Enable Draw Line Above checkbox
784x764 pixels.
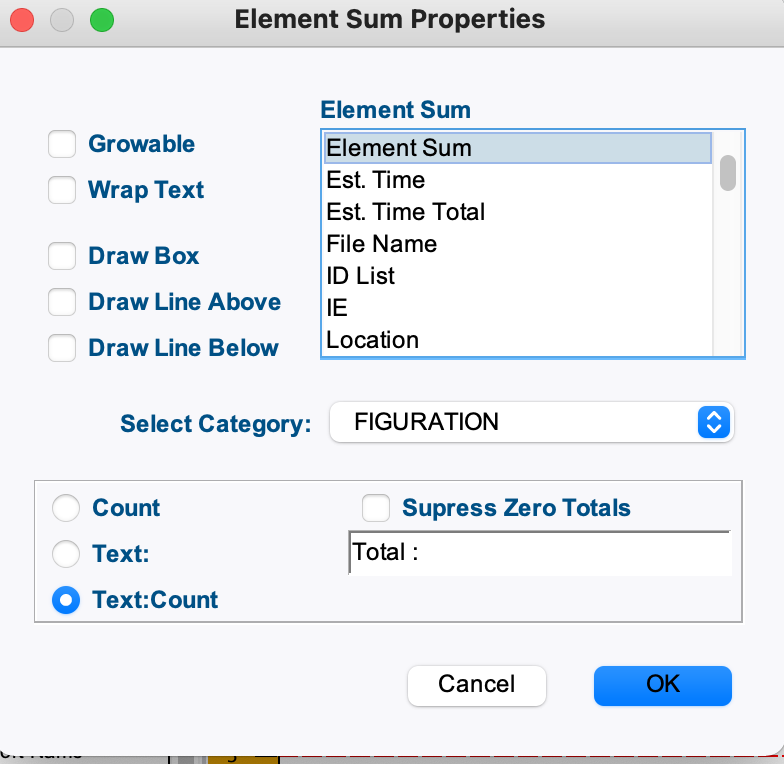click(62, 302)
